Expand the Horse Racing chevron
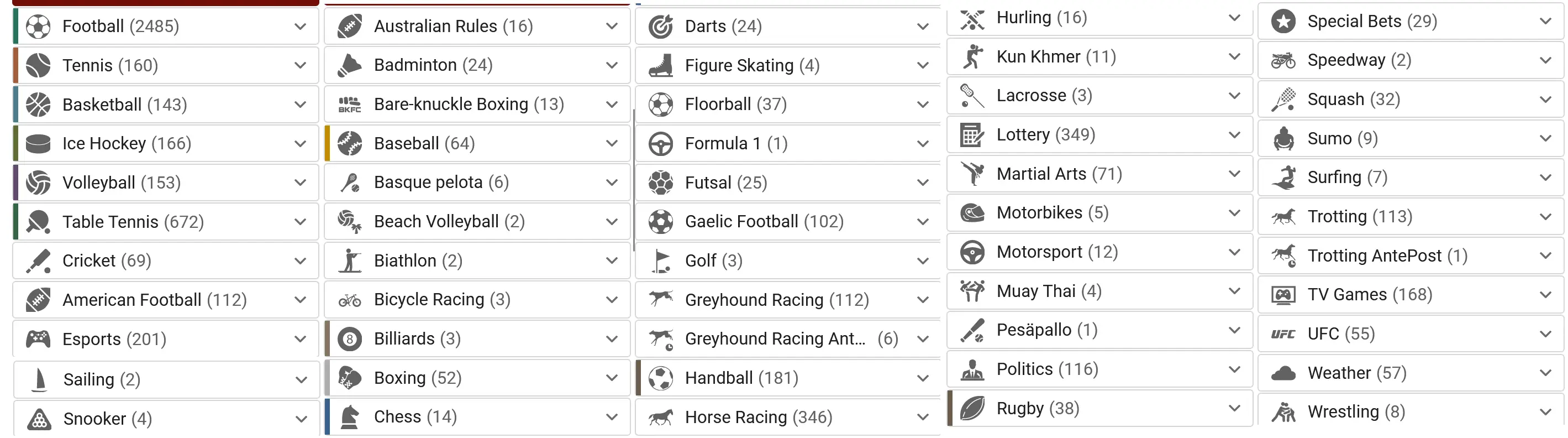The height and width of the screenshot is (438, 1568). point(923,418)
